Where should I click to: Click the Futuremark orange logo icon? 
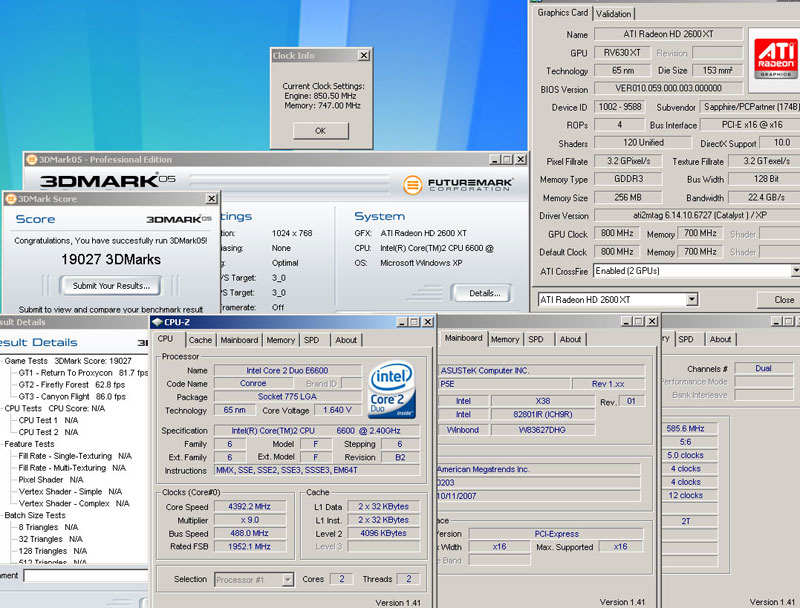[412, 185]
